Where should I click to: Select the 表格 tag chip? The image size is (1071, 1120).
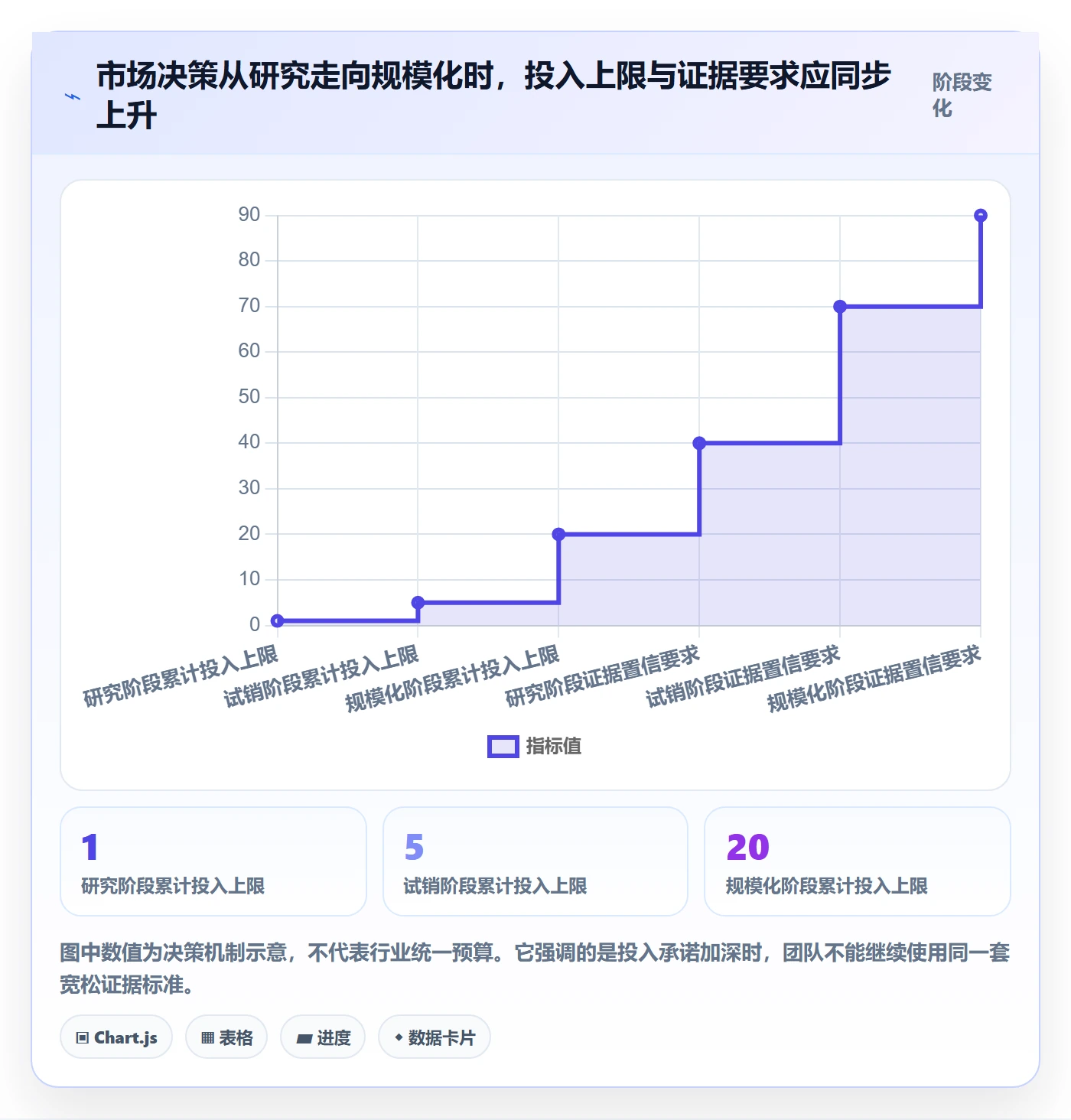coord(226,1037)
